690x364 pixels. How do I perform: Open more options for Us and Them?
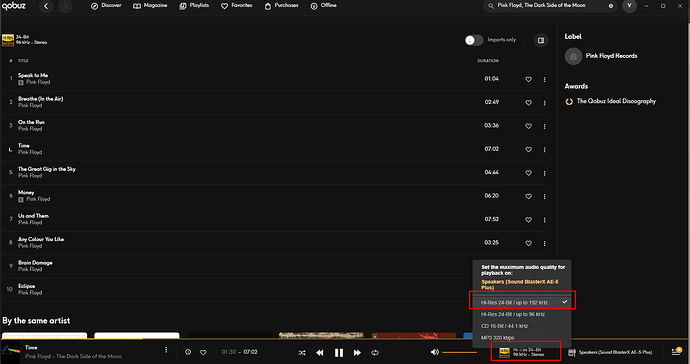544,220
